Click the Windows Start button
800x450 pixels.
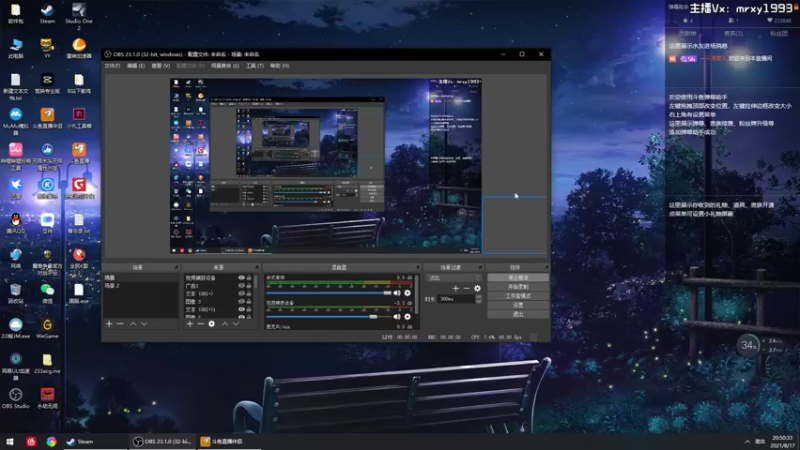[x=10, y=441]
